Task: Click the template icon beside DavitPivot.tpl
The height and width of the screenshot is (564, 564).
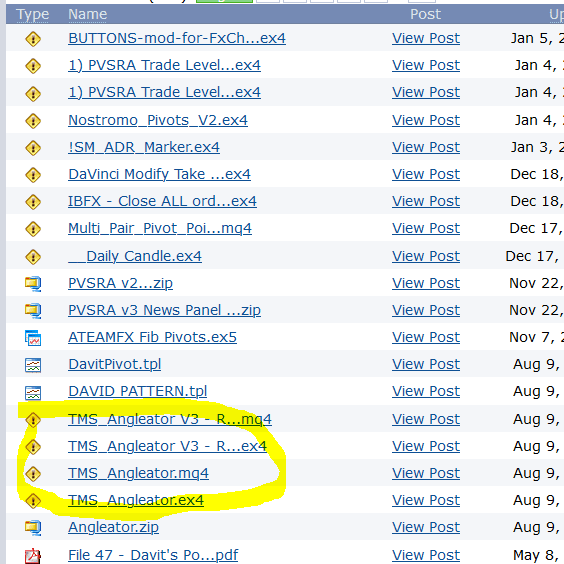Action: tap(33, 365)
